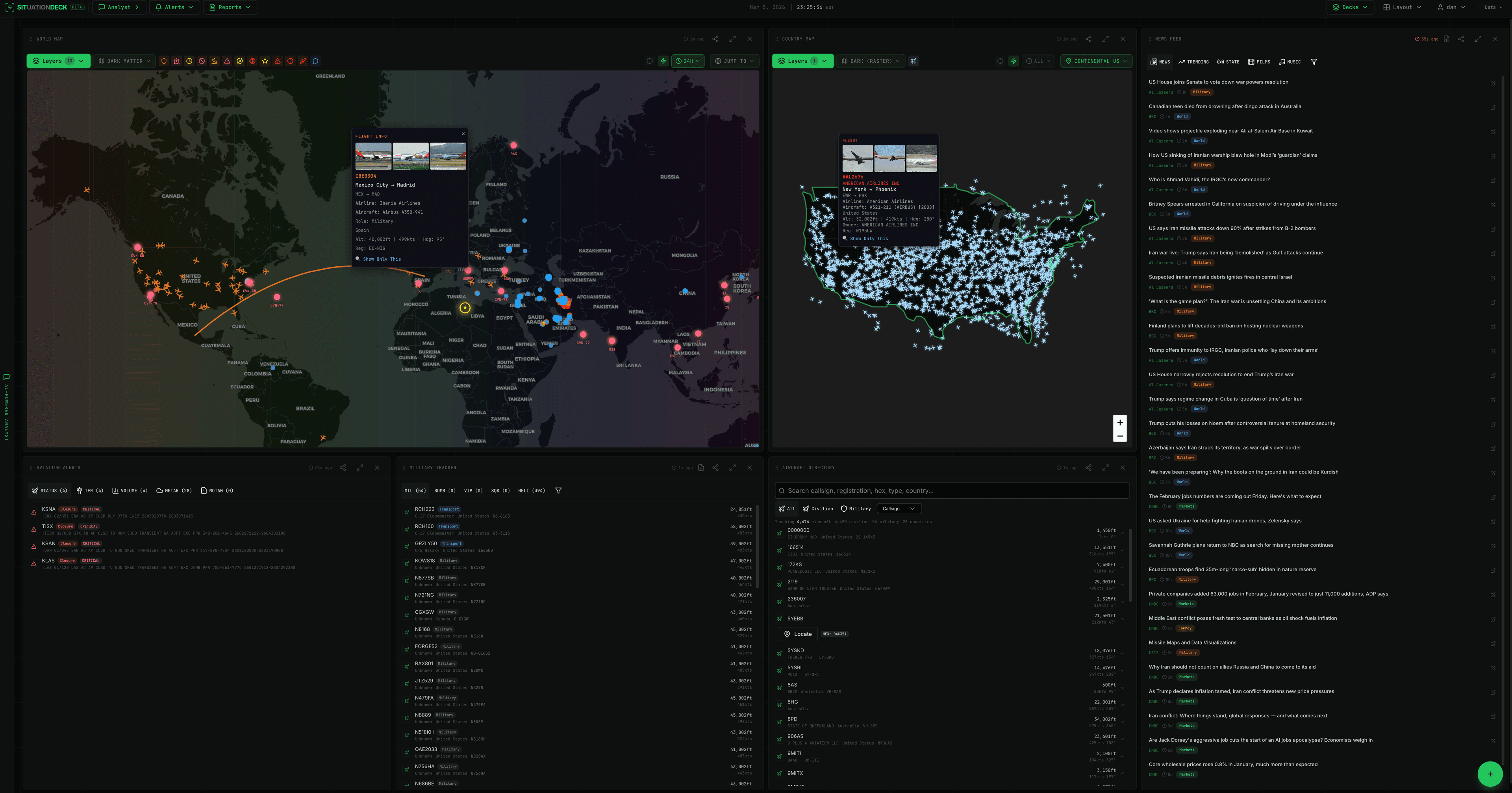This screenshot has height=793, width=1512.
Task: Click the zoom plus control on country map
Action: click(x=1121, y=422)
